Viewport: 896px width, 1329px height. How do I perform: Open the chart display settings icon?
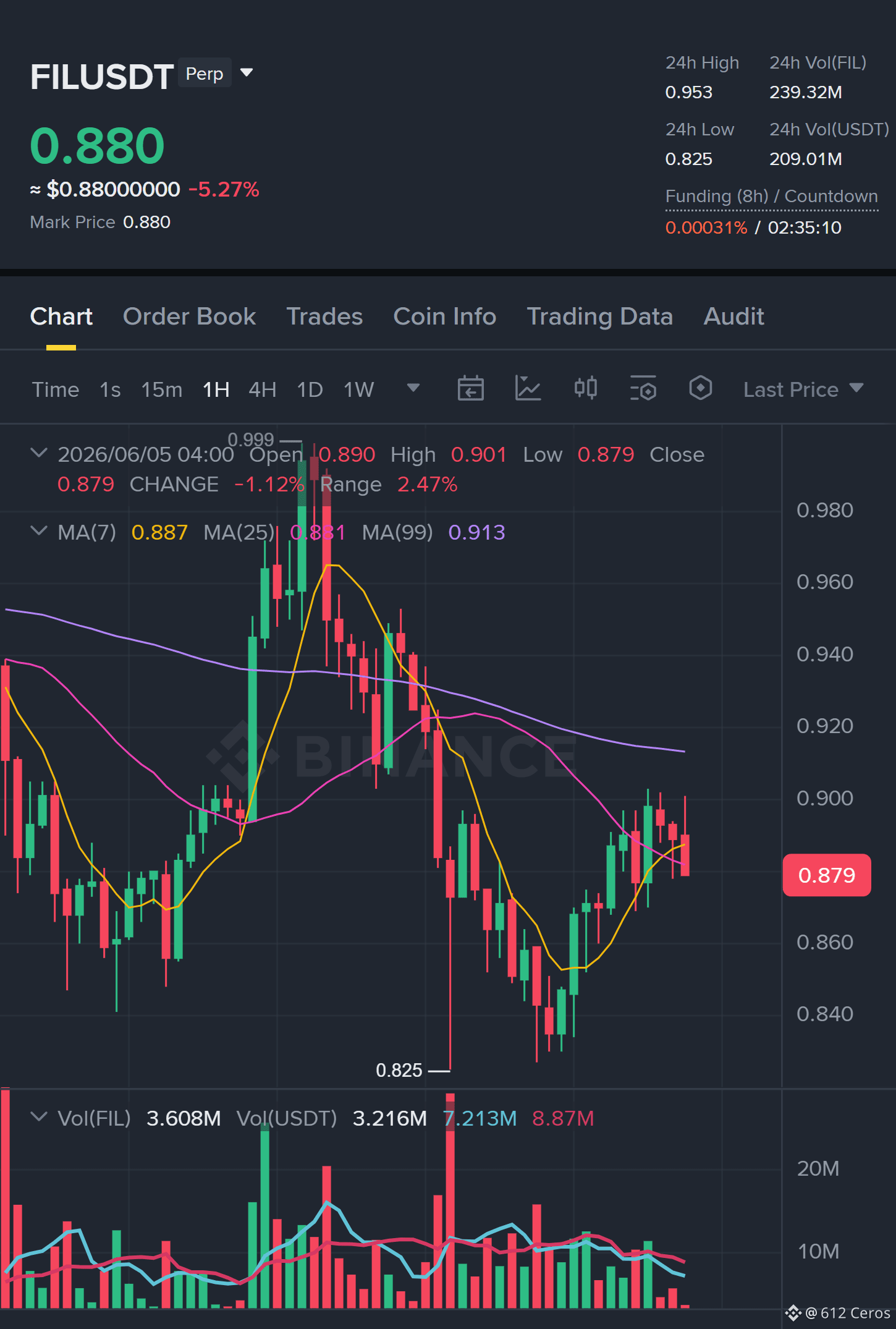[643, 389]
